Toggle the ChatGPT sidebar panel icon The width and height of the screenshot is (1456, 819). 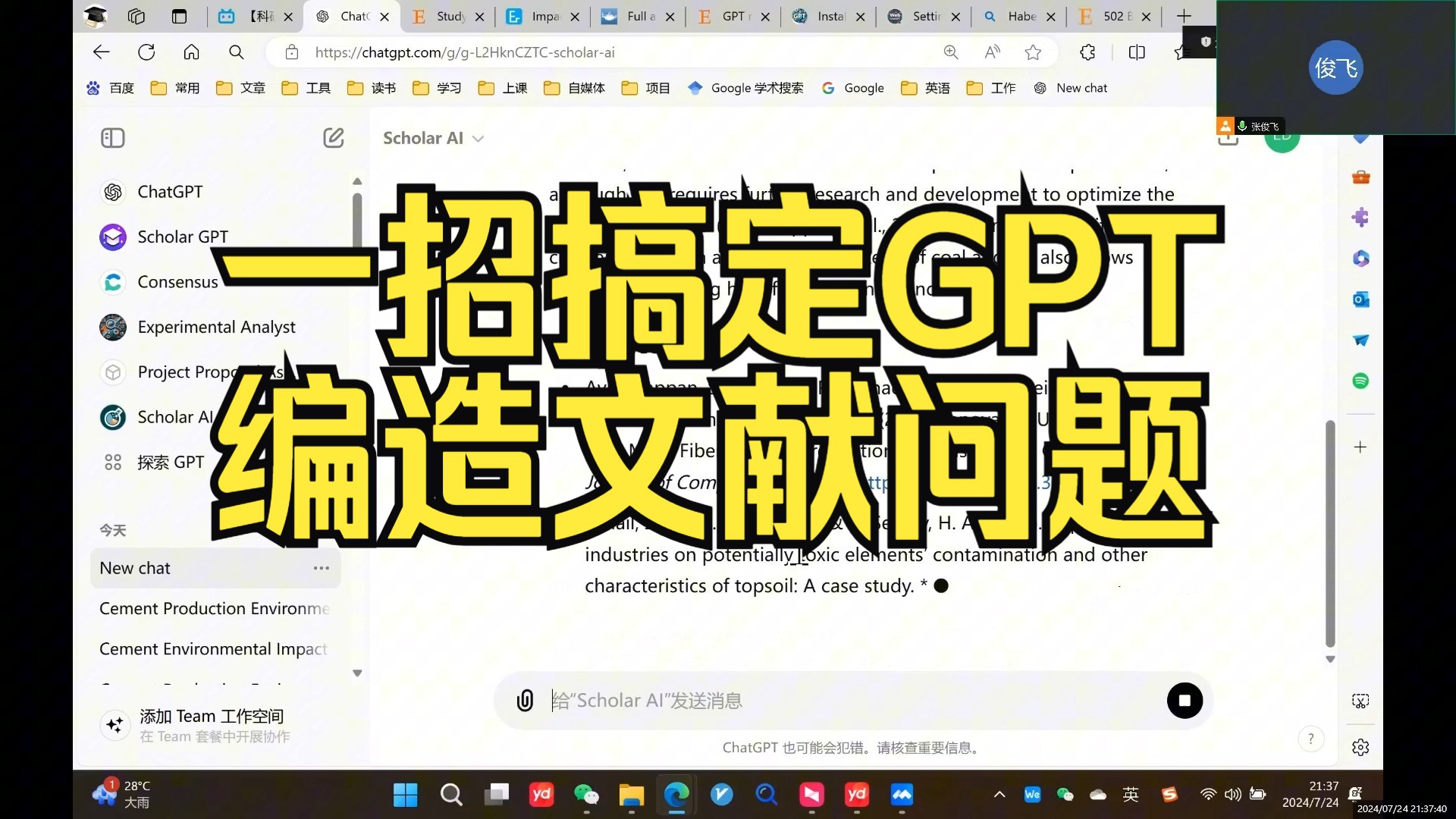tap(112, 138)
